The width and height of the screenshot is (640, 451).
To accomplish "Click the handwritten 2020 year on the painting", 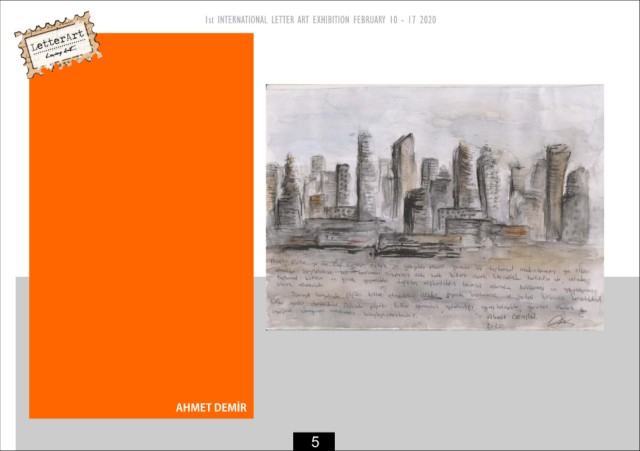I will tap(496, 326).
